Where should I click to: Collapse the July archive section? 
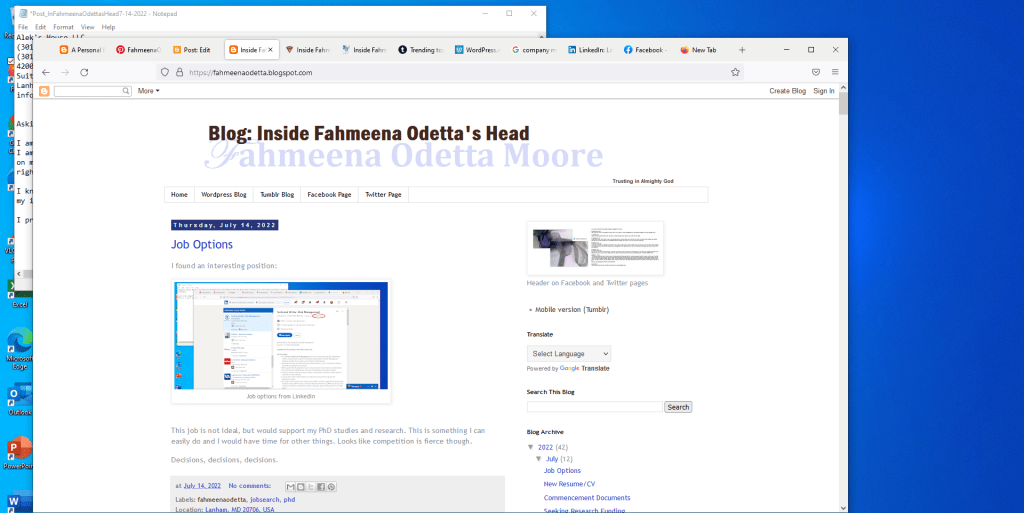539,459
